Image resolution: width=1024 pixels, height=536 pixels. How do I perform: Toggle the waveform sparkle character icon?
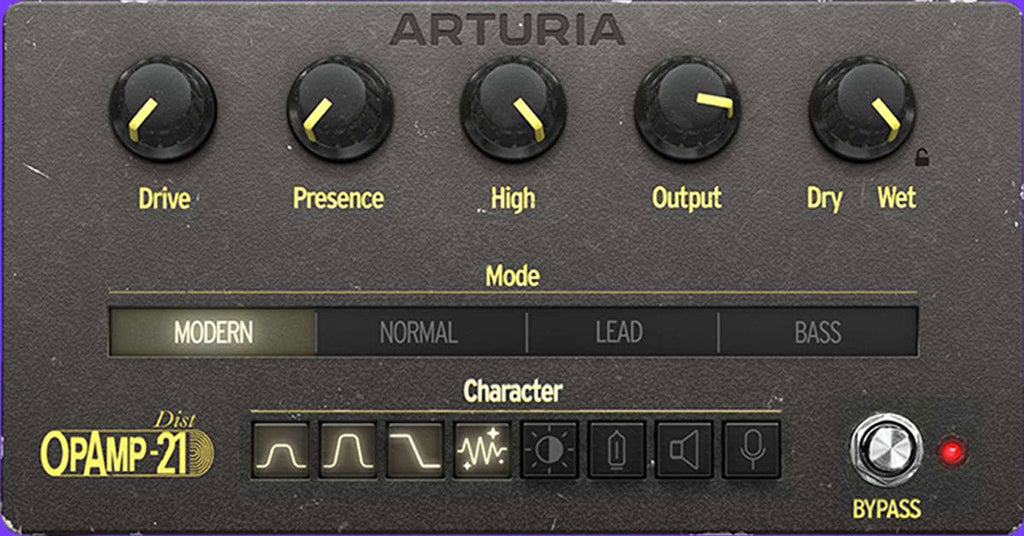(483, 450)
